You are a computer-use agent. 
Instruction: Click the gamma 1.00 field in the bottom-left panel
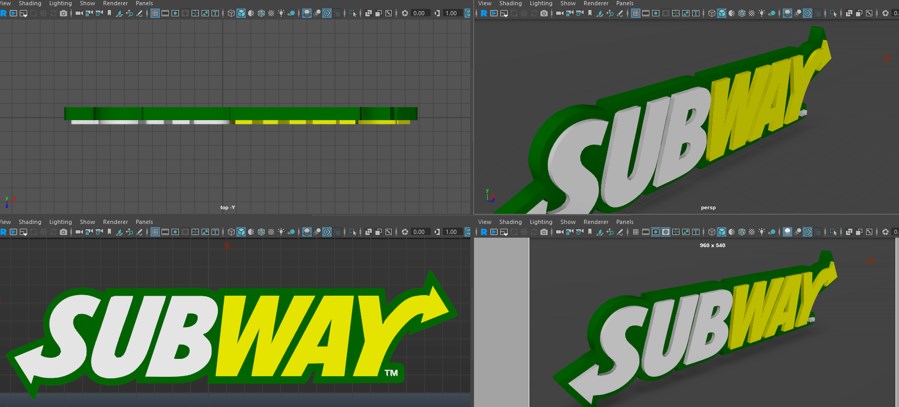point(452,232)
